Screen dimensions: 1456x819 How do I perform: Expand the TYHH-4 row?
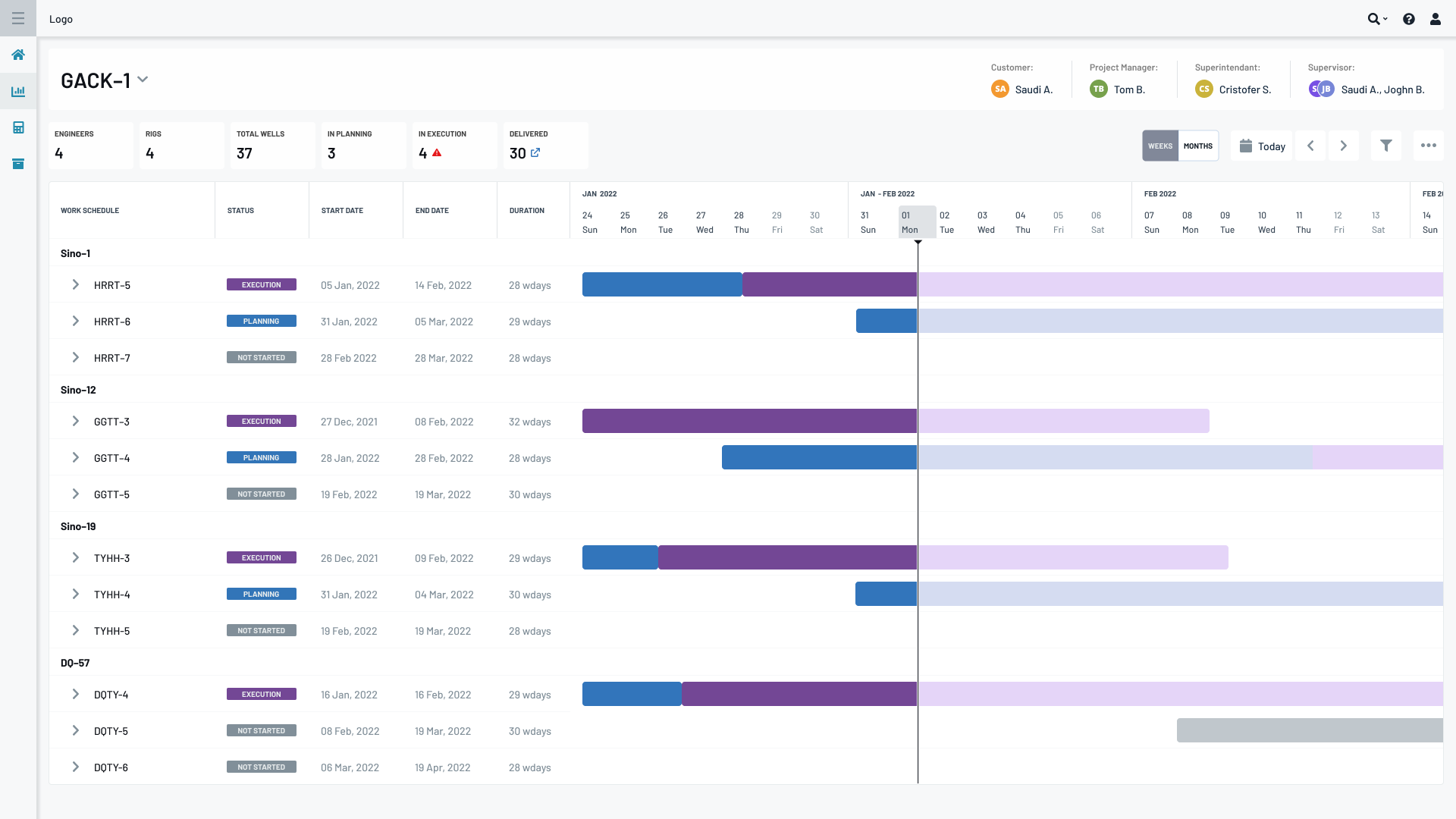pyautogui.click(x=75, y=594)
